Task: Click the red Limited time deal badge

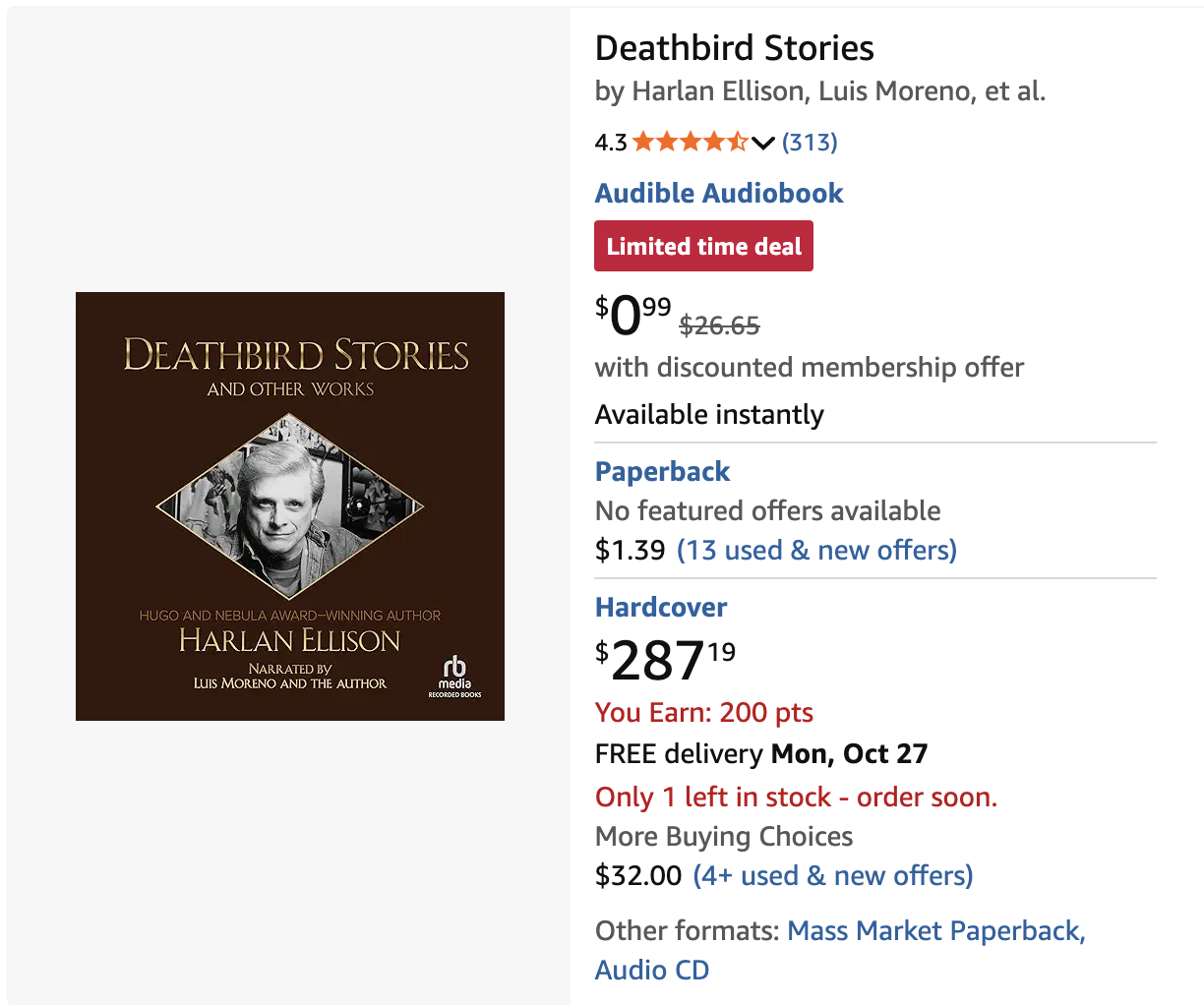Action: pyautogui.click(x=703, y=247)
